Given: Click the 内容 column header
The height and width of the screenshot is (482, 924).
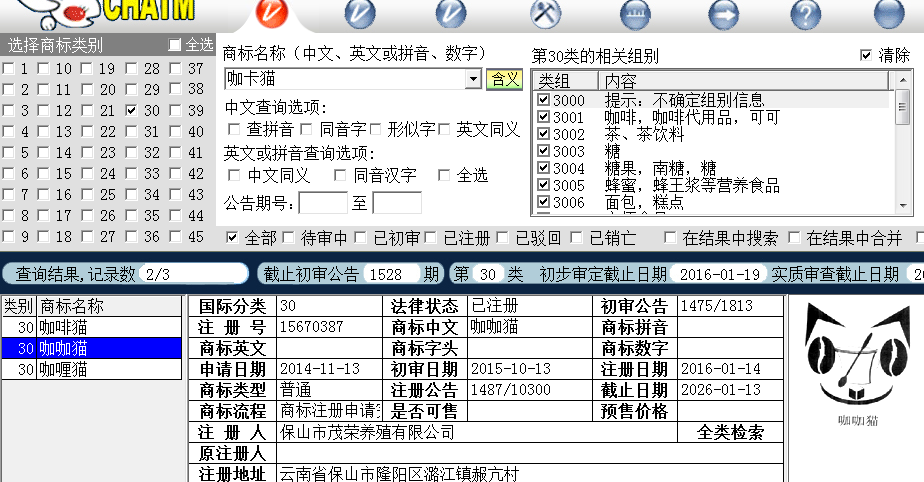Looking at the screenshot, I should [744, 80].
